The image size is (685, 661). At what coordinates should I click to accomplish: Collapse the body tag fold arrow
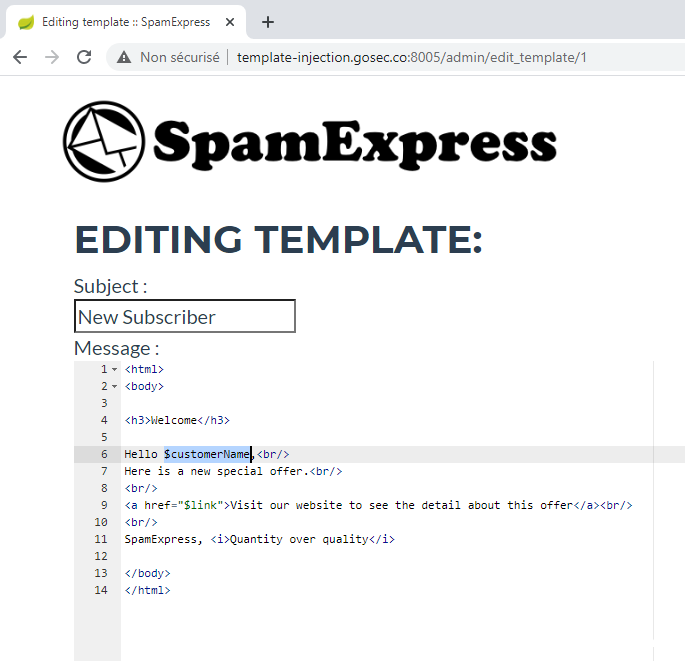[x=114, y=386]
